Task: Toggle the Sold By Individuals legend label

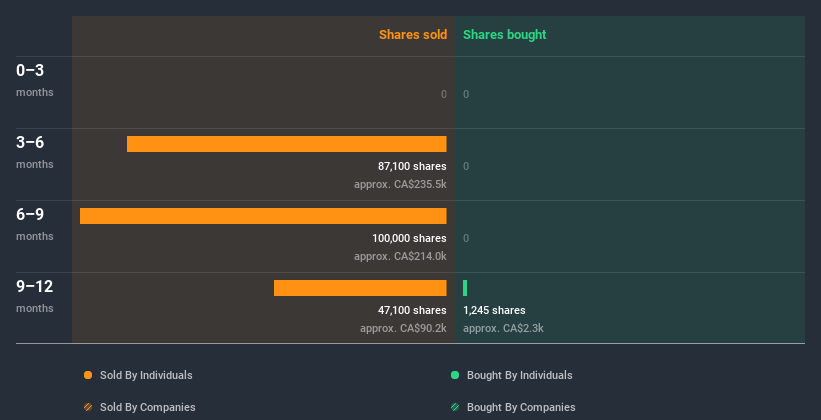Action: point(146,375)
